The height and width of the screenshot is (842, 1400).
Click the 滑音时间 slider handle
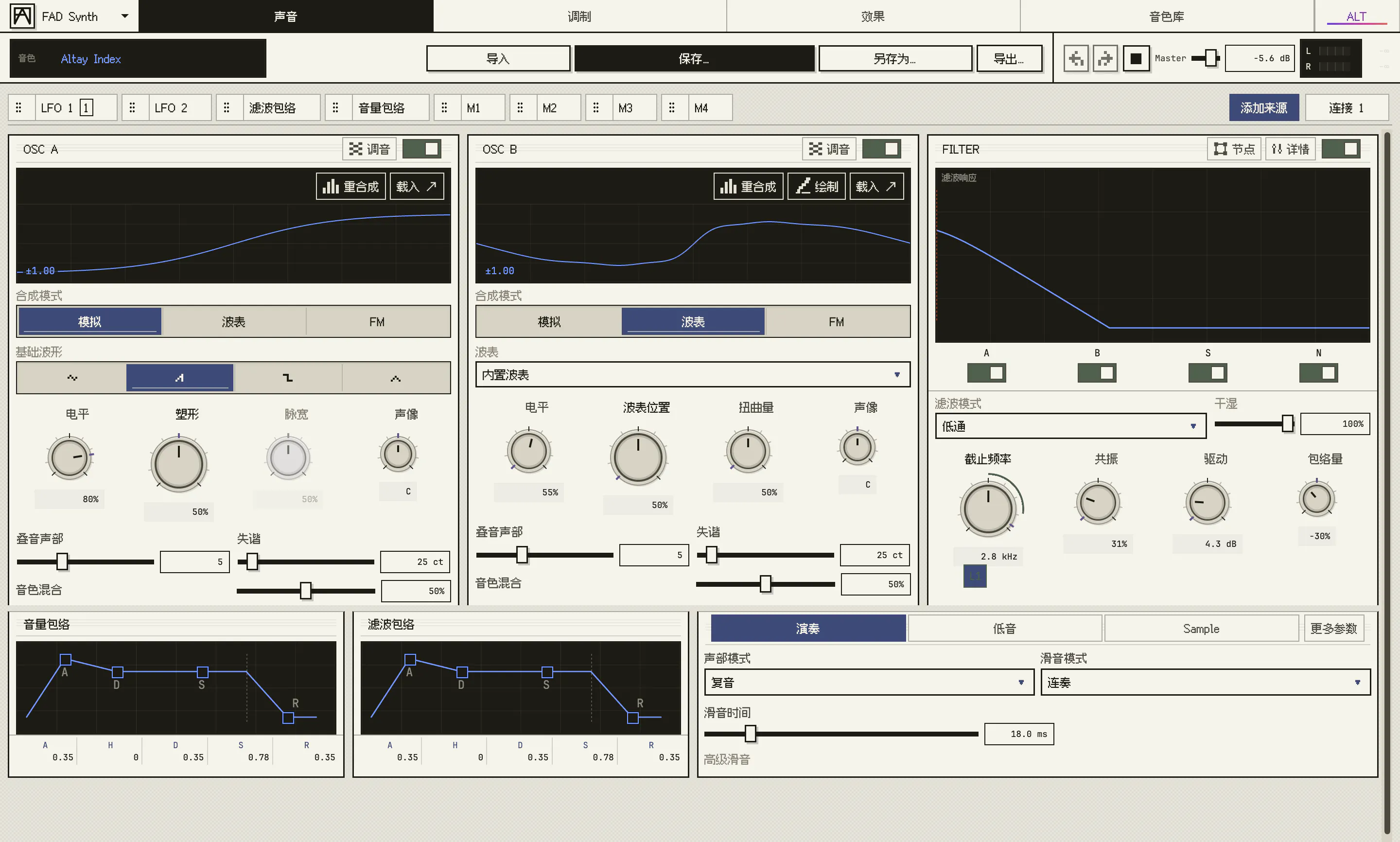coord(750,734)
